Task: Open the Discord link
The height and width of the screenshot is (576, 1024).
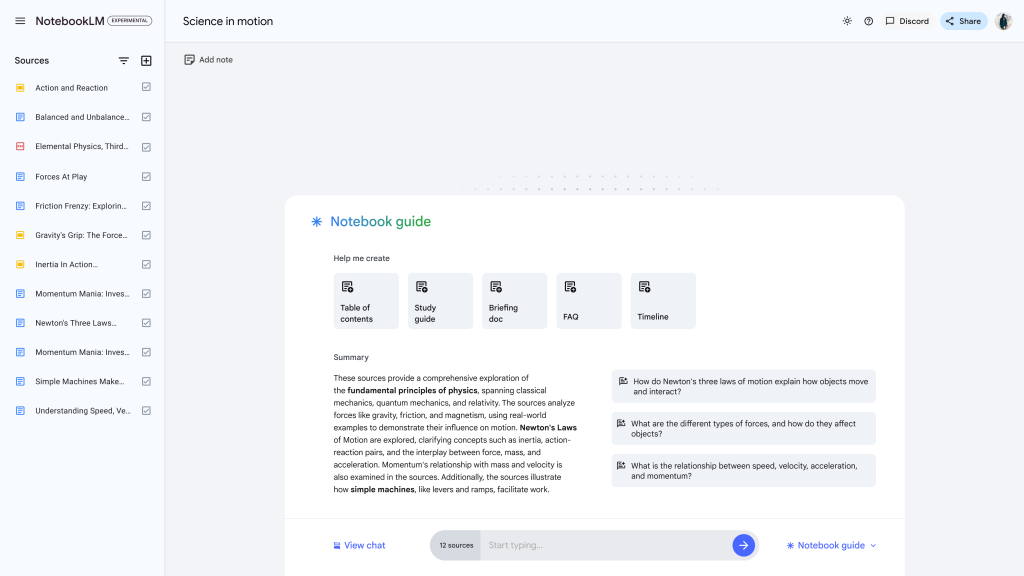Action: (905, 20)
